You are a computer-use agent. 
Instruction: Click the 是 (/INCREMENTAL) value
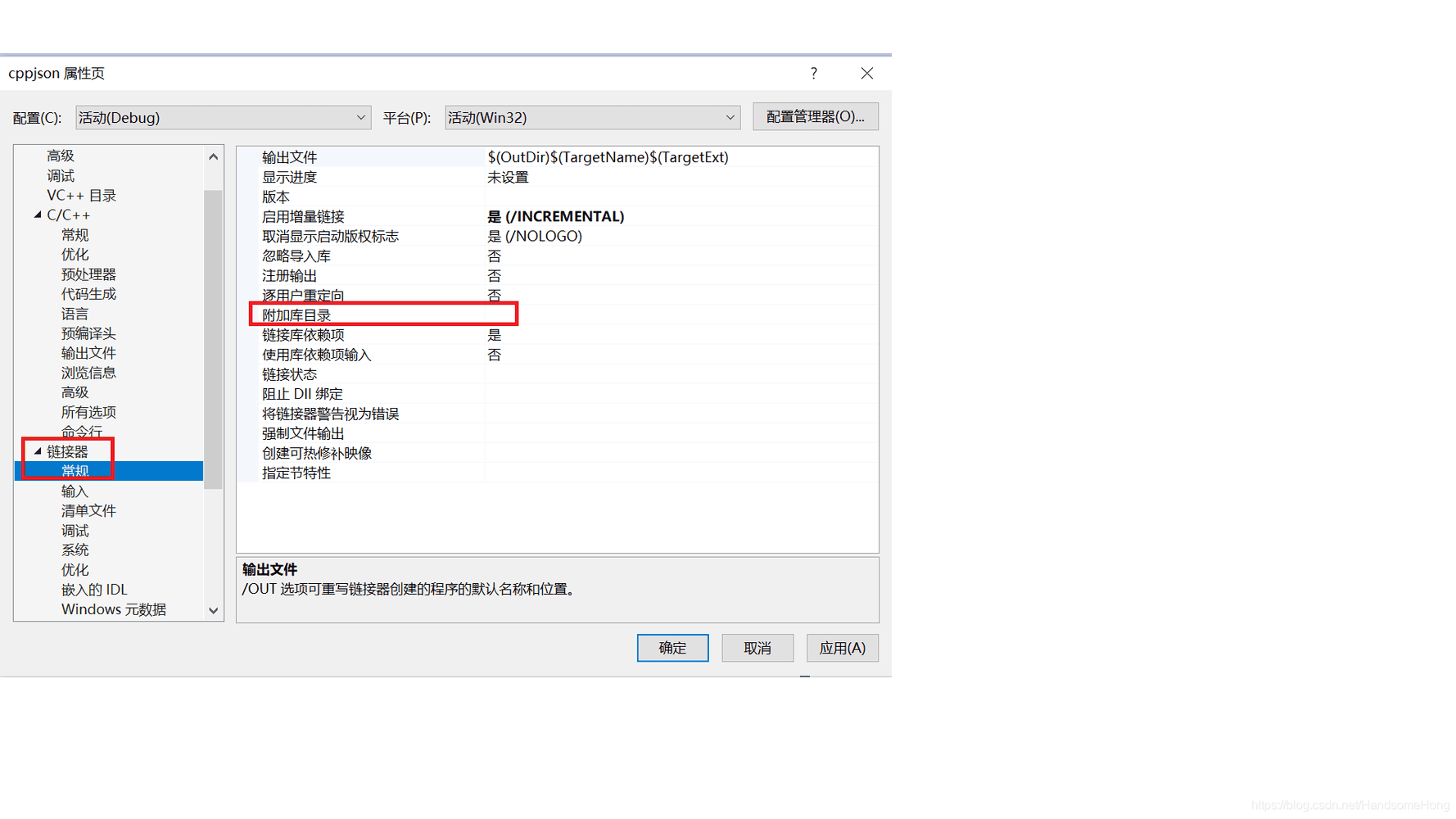[x=555, y=216]
